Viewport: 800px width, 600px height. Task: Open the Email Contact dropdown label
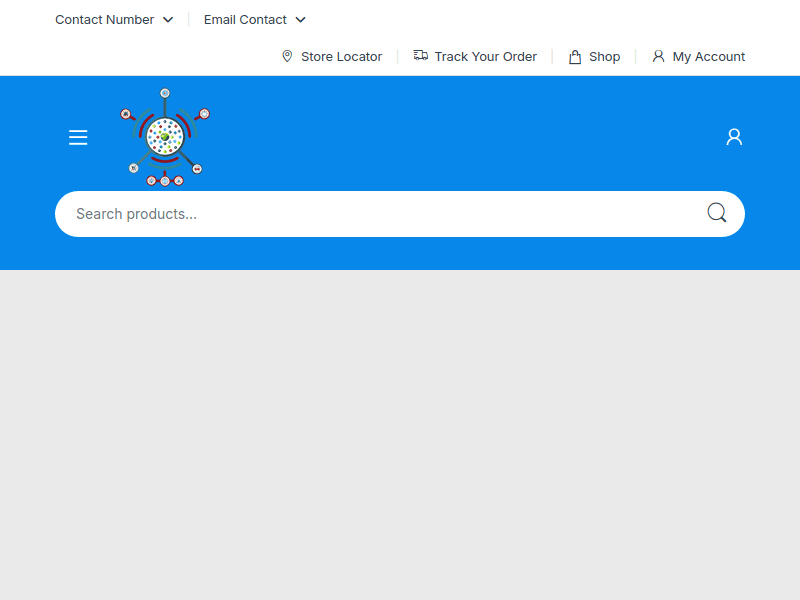point(245,20)
